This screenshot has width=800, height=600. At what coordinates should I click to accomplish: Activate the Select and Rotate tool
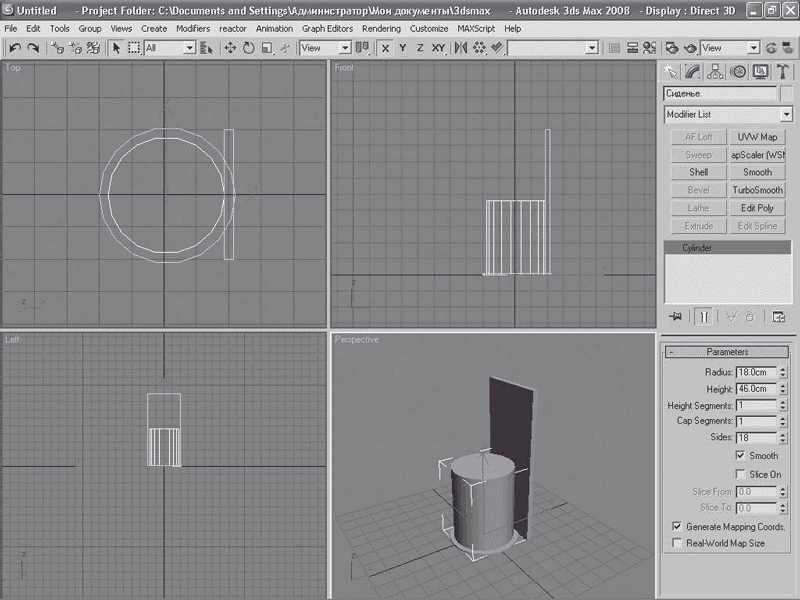click(x=248, y=48)
